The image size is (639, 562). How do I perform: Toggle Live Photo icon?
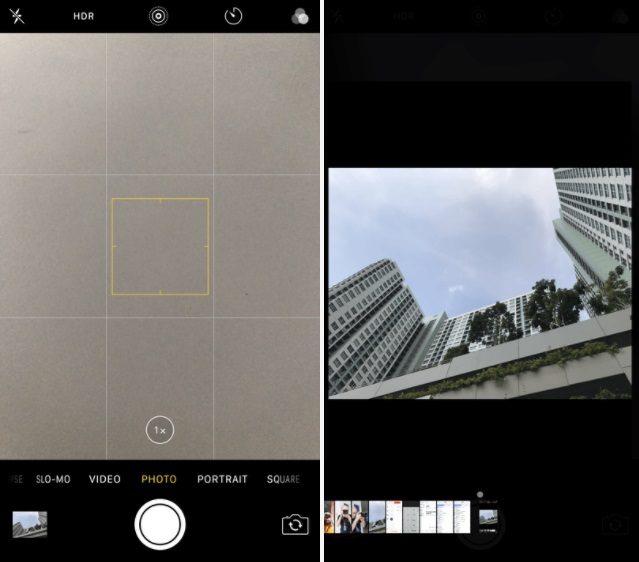pyautogui.click(x=158, y=16)
